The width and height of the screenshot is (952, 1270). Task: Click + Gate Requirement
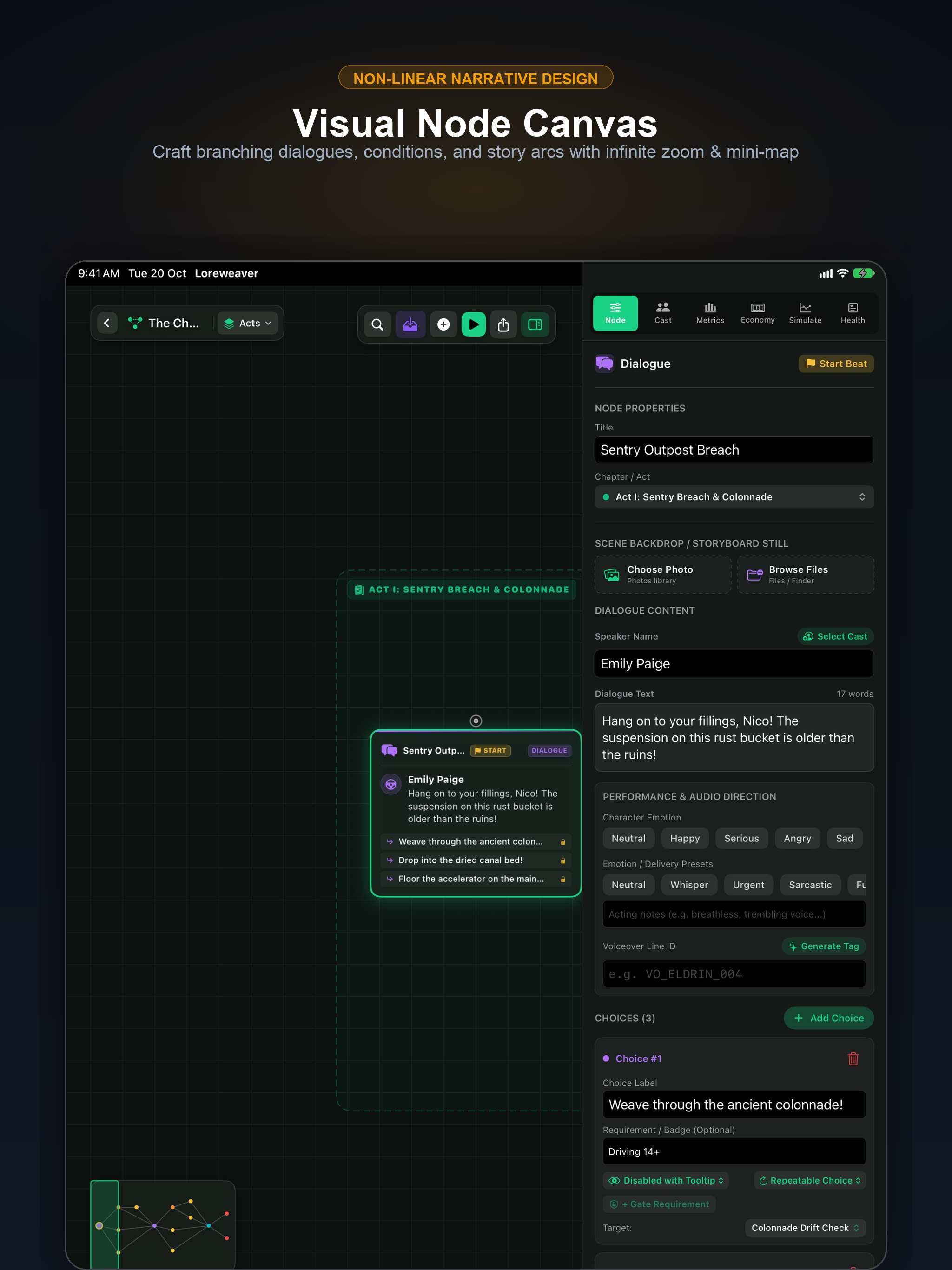click(659, 1204)
